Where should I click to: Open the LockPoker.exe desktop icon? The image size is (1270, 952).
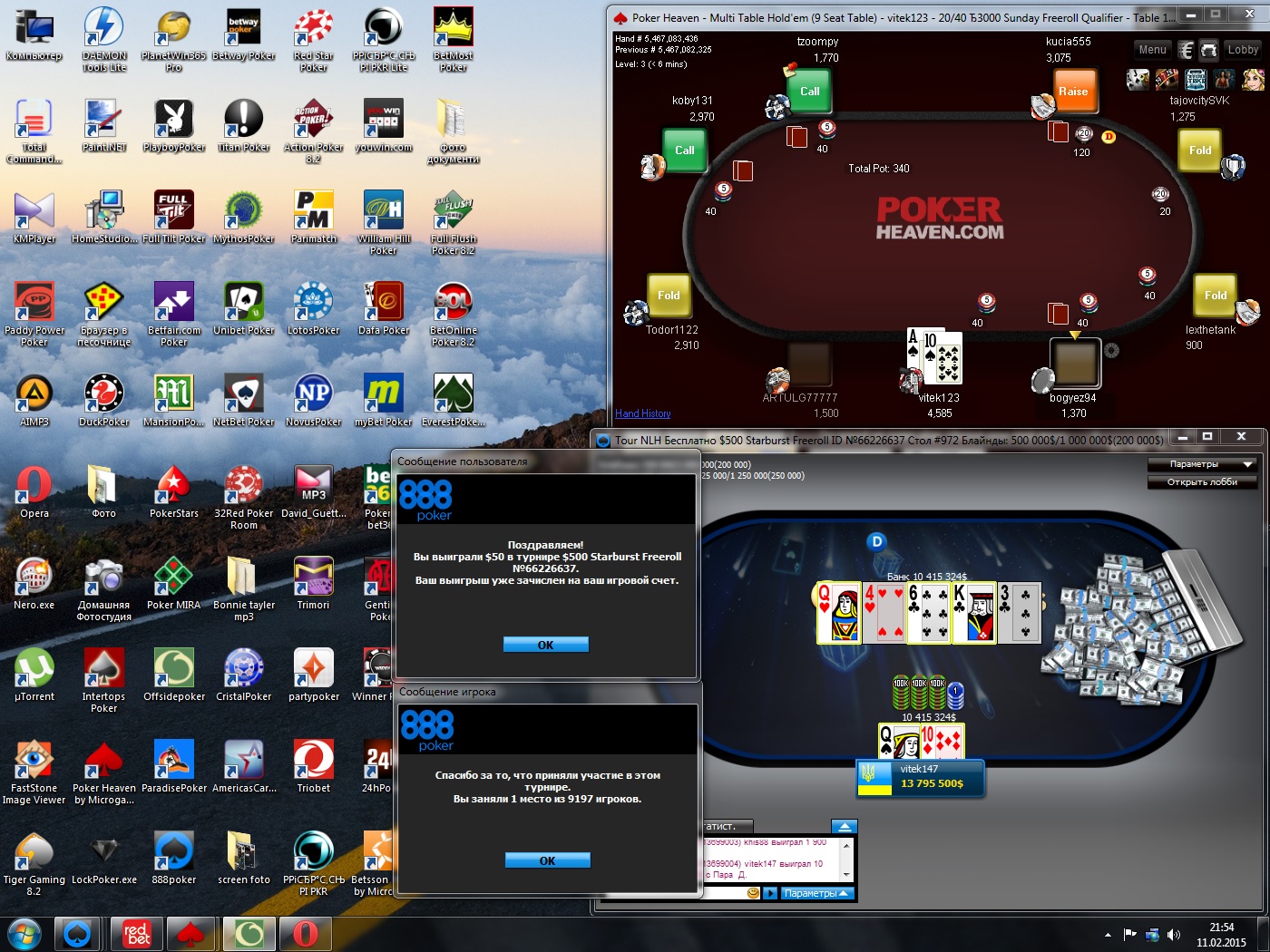(104, 859)
